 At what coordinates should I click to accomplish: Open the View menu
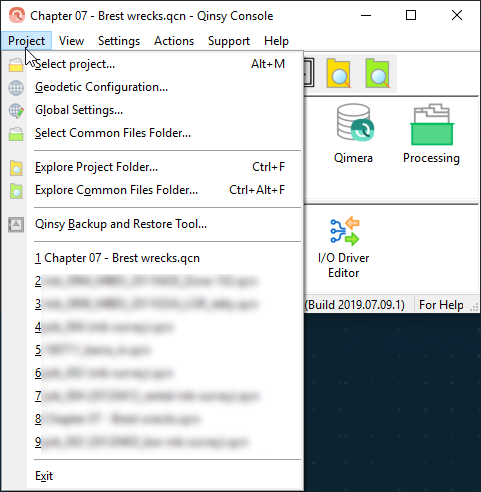pos(71,41)
